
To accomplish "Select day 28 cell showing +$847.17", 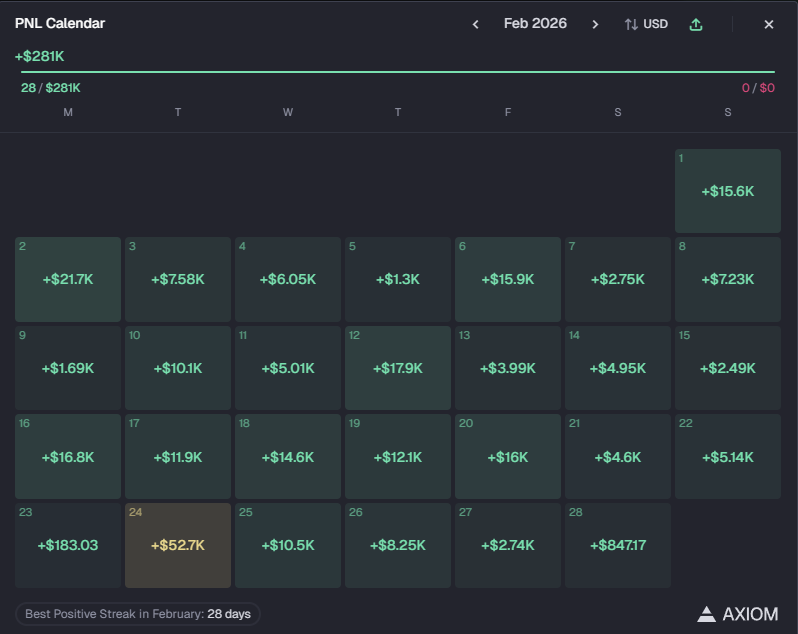I will coord(617,545).
